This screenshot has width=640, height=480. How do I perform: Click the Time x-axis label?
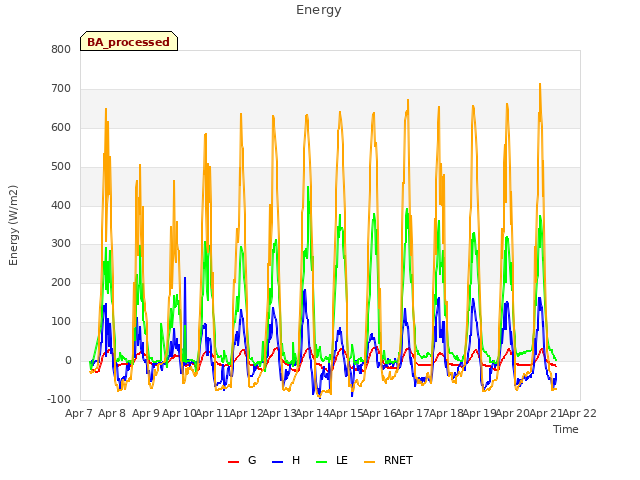pos(565,429)
